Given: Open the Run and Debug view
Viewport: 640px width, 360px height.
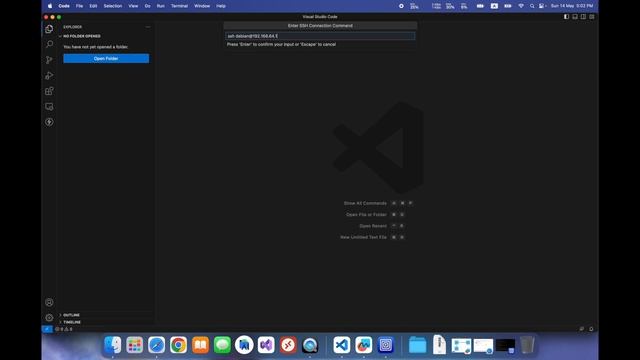Looking at the screenshot, I should 49,76.
